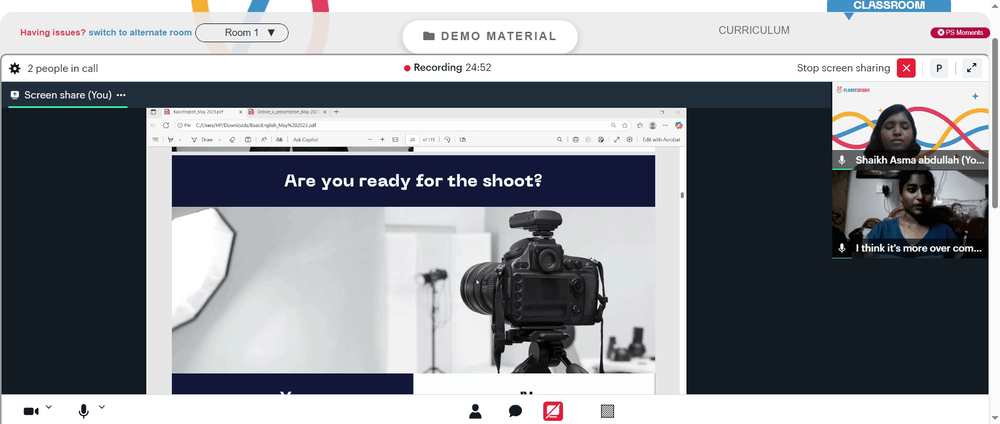The width and height of the screenshot is (1000, 424).
Task: Expand Draw tool options arrow
Action: pos(219,140)
